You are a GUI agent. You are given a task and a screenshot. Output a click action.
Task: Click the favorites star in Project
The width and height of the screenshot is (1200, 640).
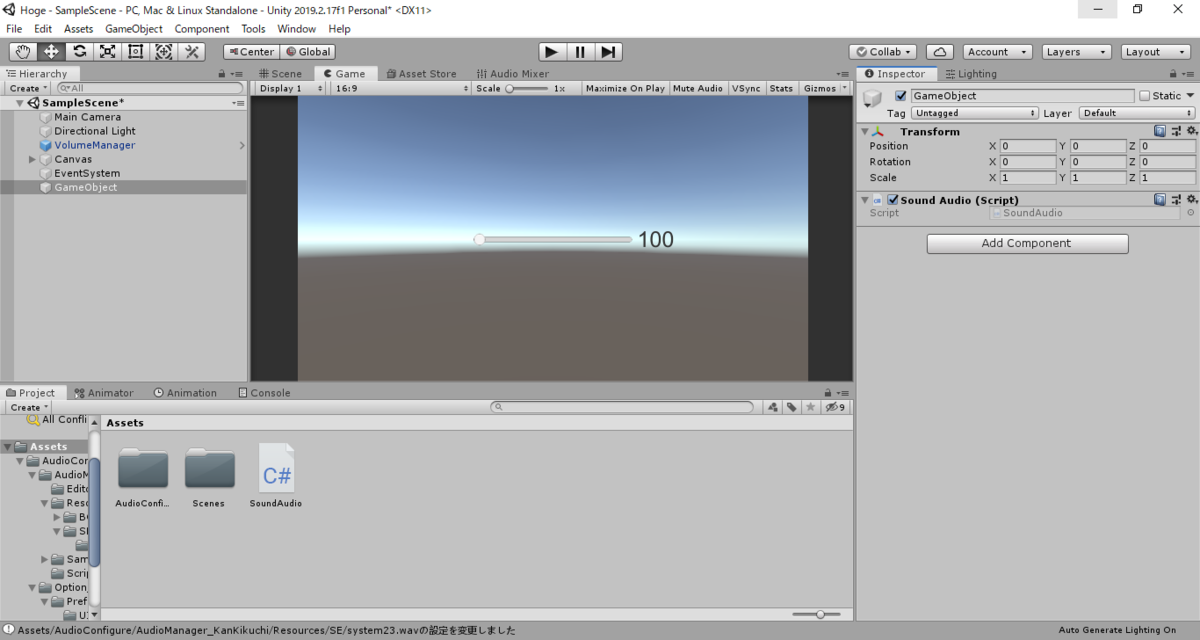811,407
